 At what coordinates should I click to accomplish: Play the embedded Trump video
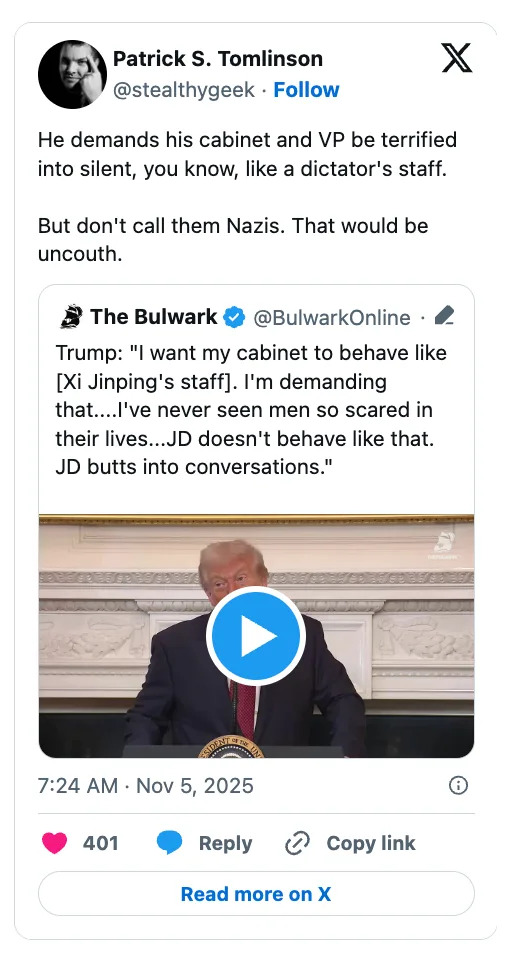coord(256,636)
